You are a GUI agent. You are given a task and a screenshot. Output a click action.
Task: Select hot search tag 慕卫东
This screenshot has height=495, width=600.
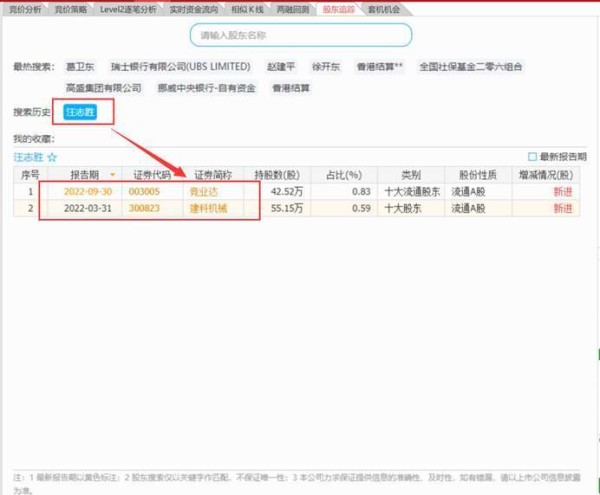coord(80,67)
